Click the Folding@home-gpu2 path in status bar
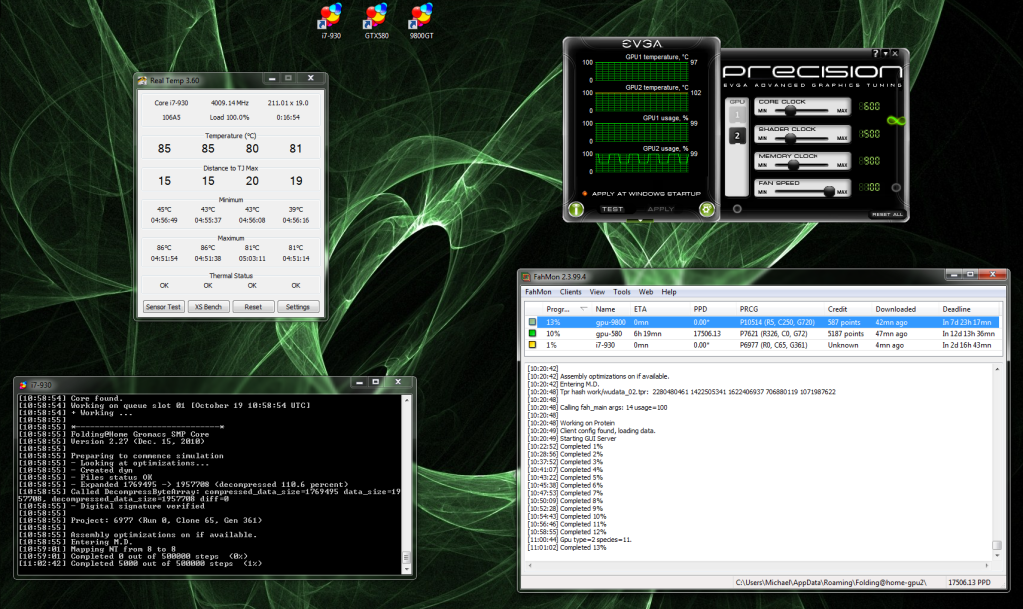This screenshot has width=1023, height=609. coord(831,582)
